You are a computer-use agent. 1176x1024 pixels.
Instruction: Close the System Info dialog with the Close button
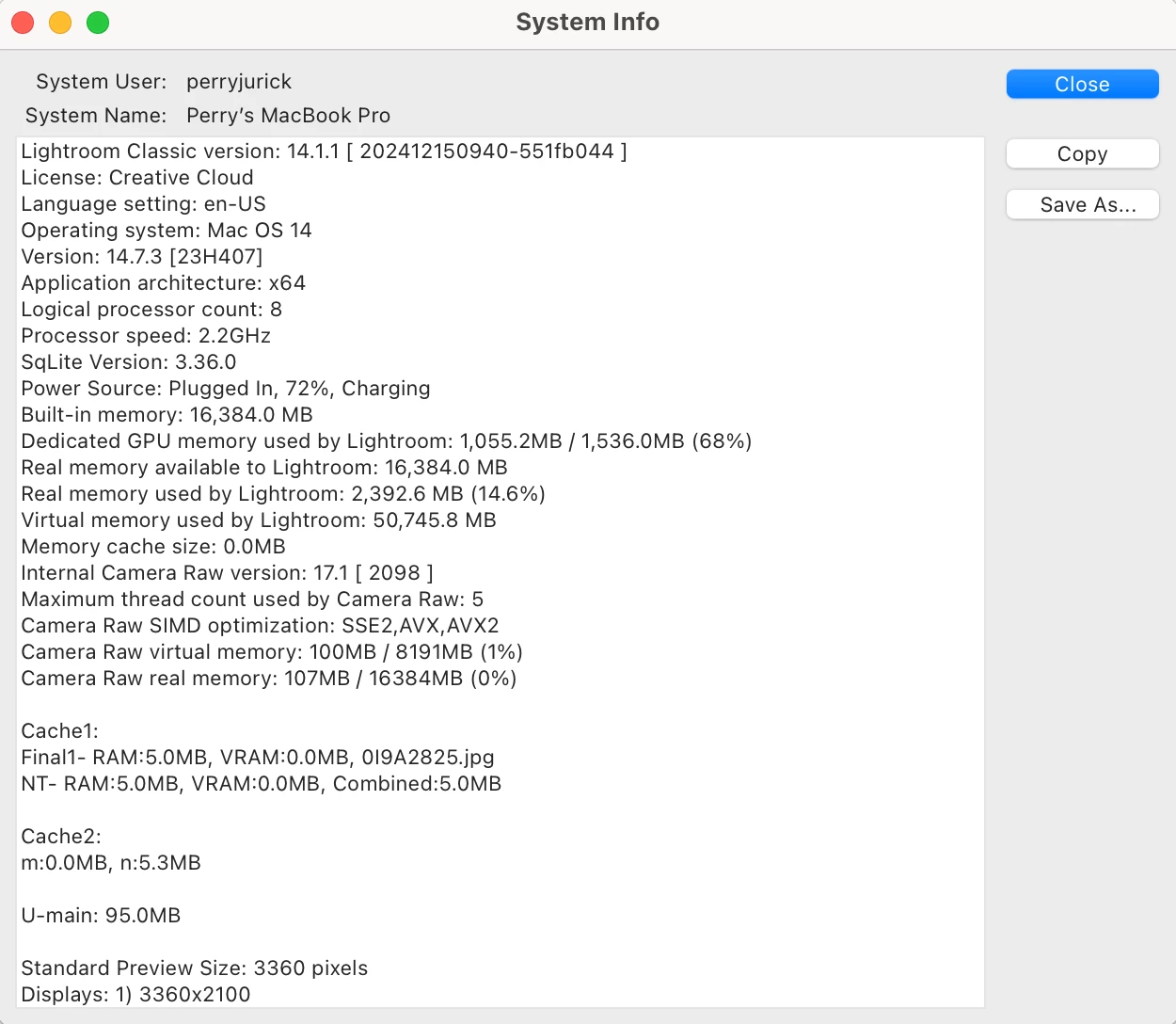coord(1082,84)
